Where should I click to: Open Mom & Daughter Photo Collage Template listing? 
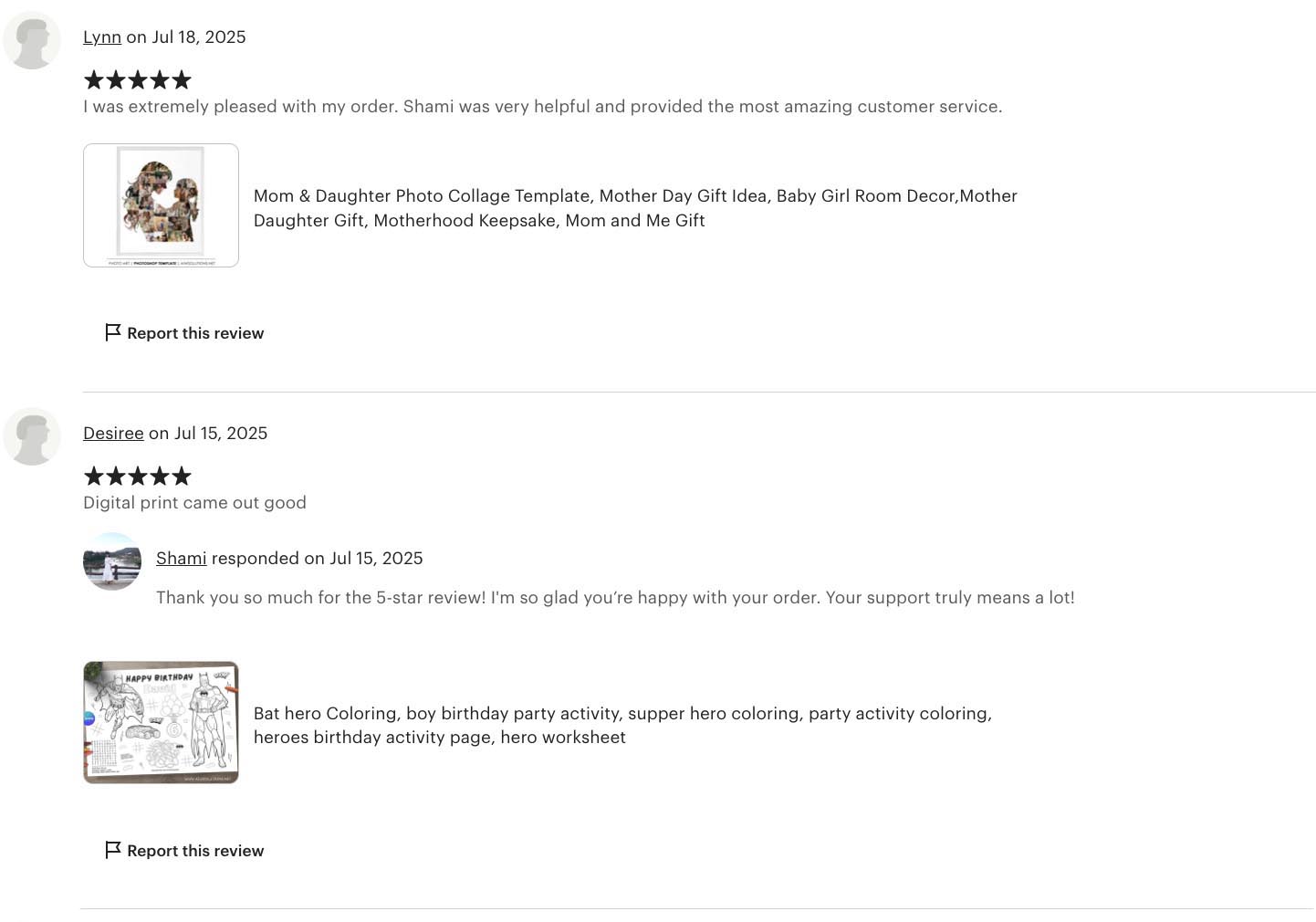[x=635, y=208]
